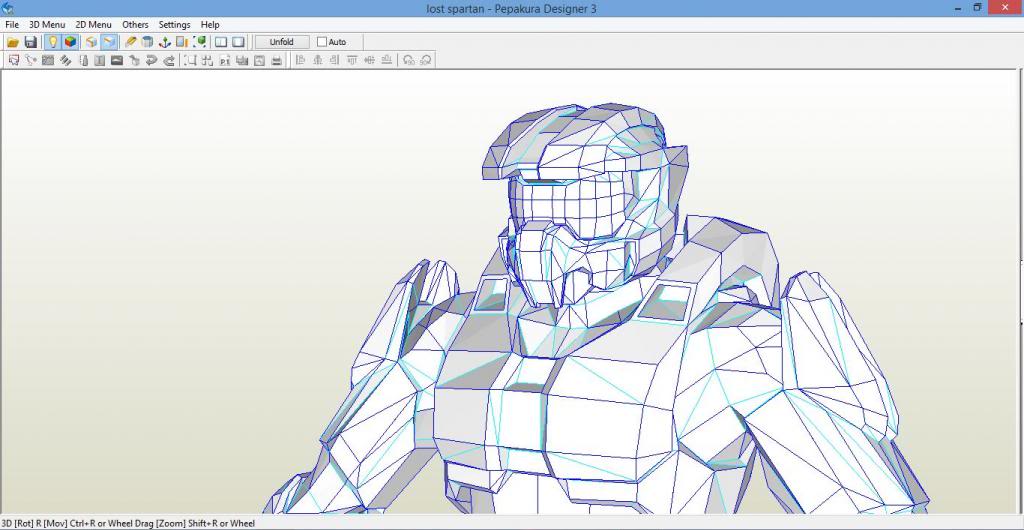
Task: Click the align top icon
Action: pos(352,60)
